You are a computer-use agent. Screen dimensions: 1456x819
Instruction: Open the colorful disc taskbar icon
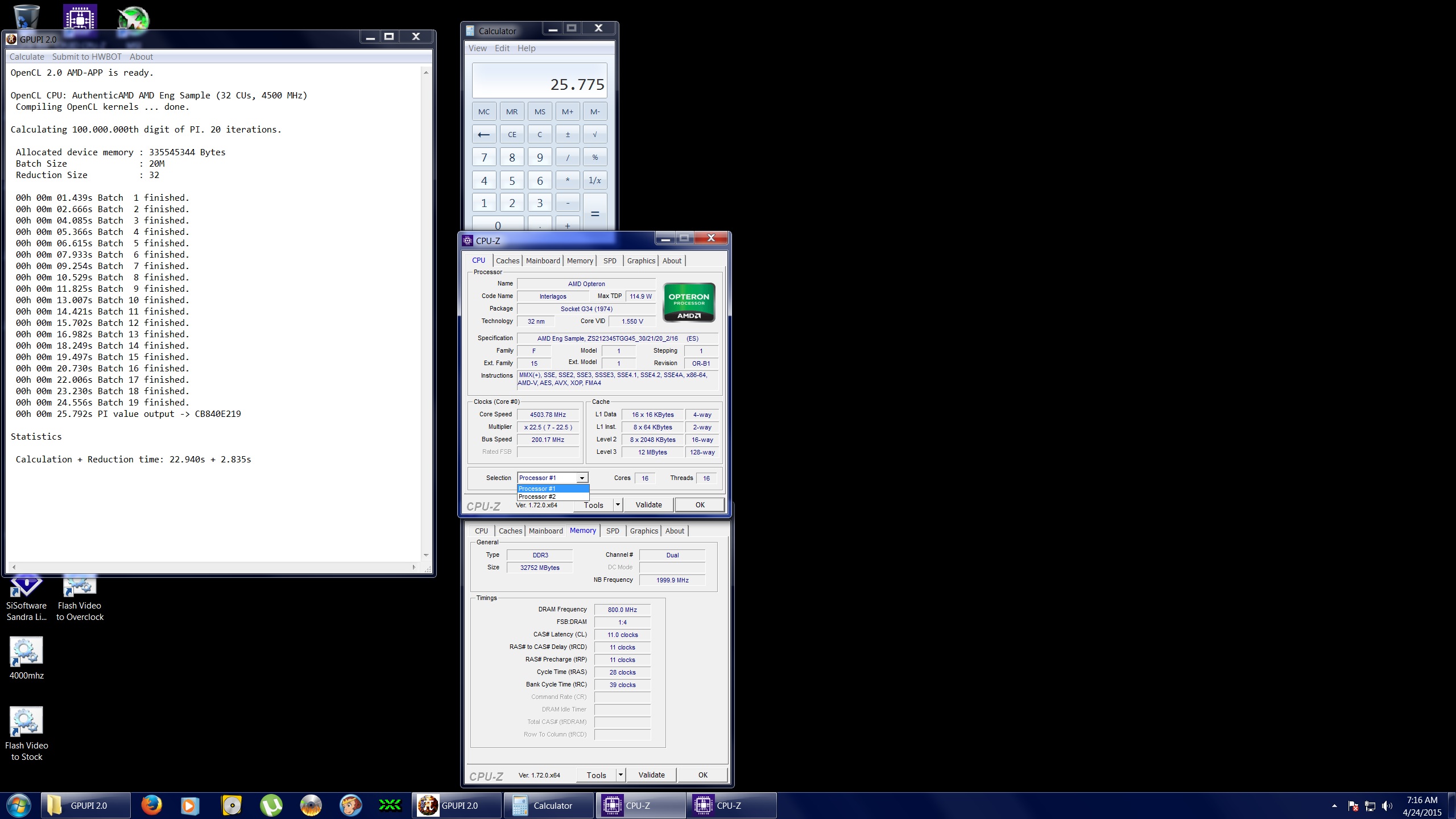click(311, 805)
